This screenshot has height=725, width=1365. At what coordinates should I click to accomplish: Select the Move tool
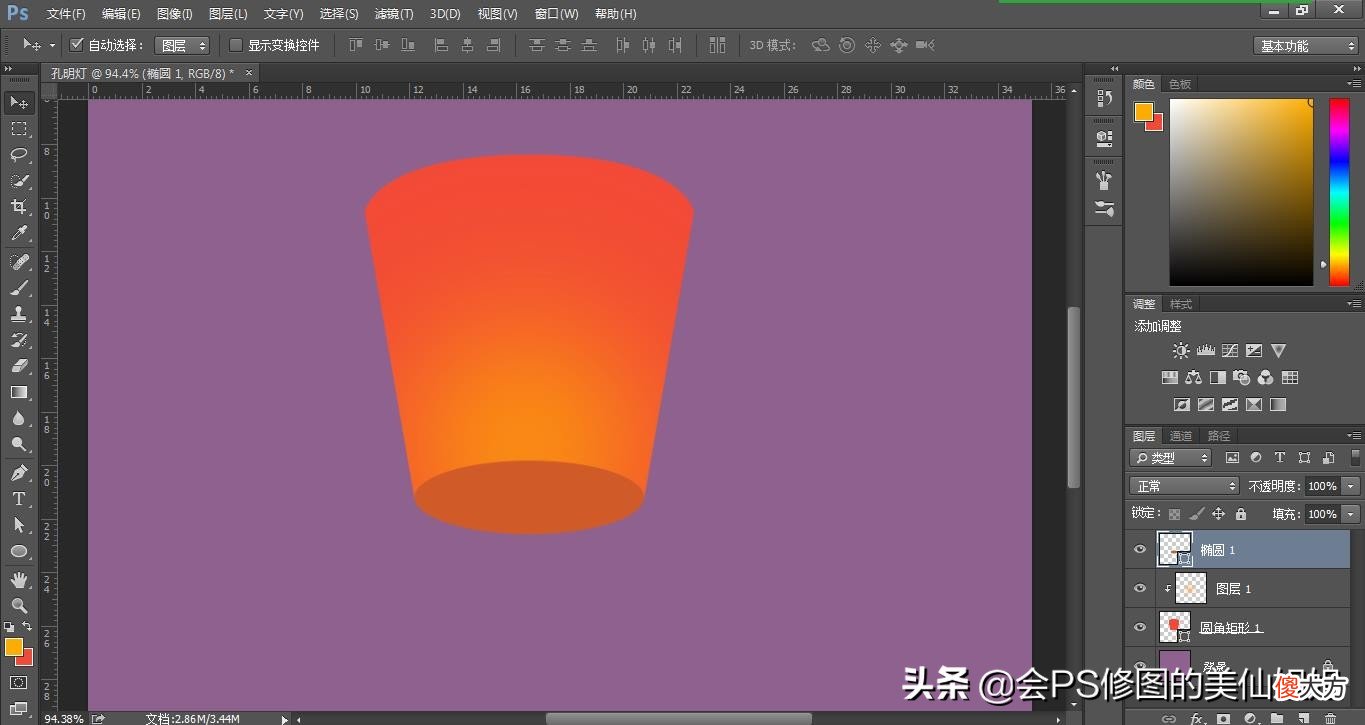(19, 102)
